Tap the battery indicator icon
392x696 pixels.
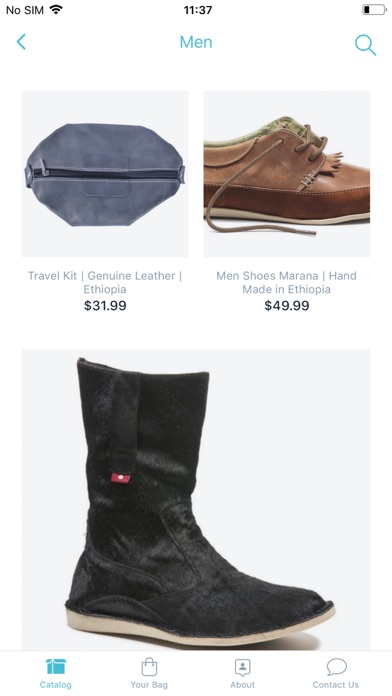[x=374, y=9]
